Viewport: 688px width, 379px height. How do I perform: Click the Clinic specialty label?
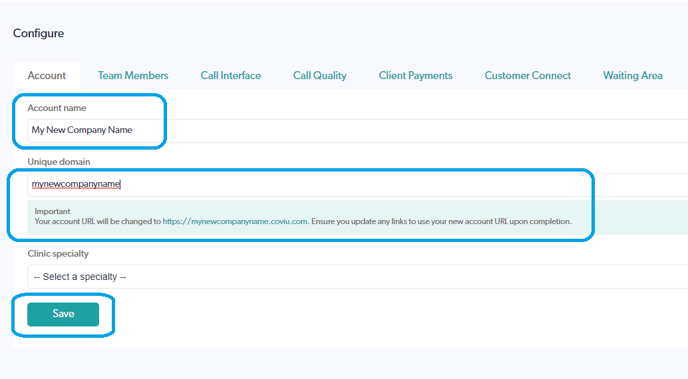point(58,254)
